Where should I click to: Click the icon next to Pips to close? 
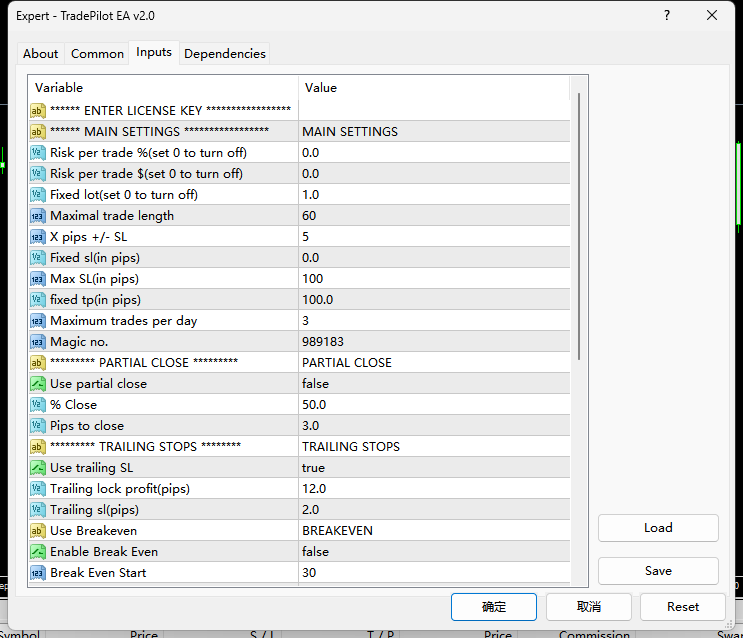coord(38,426)
